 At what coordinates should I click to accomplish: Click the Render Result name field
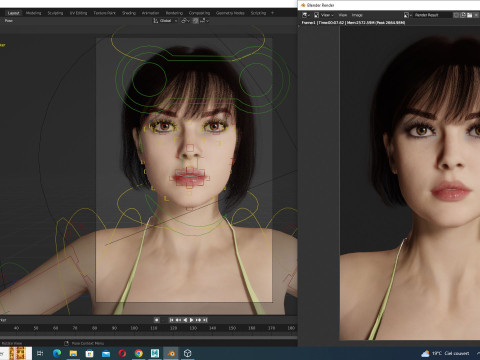click(432, 15)
